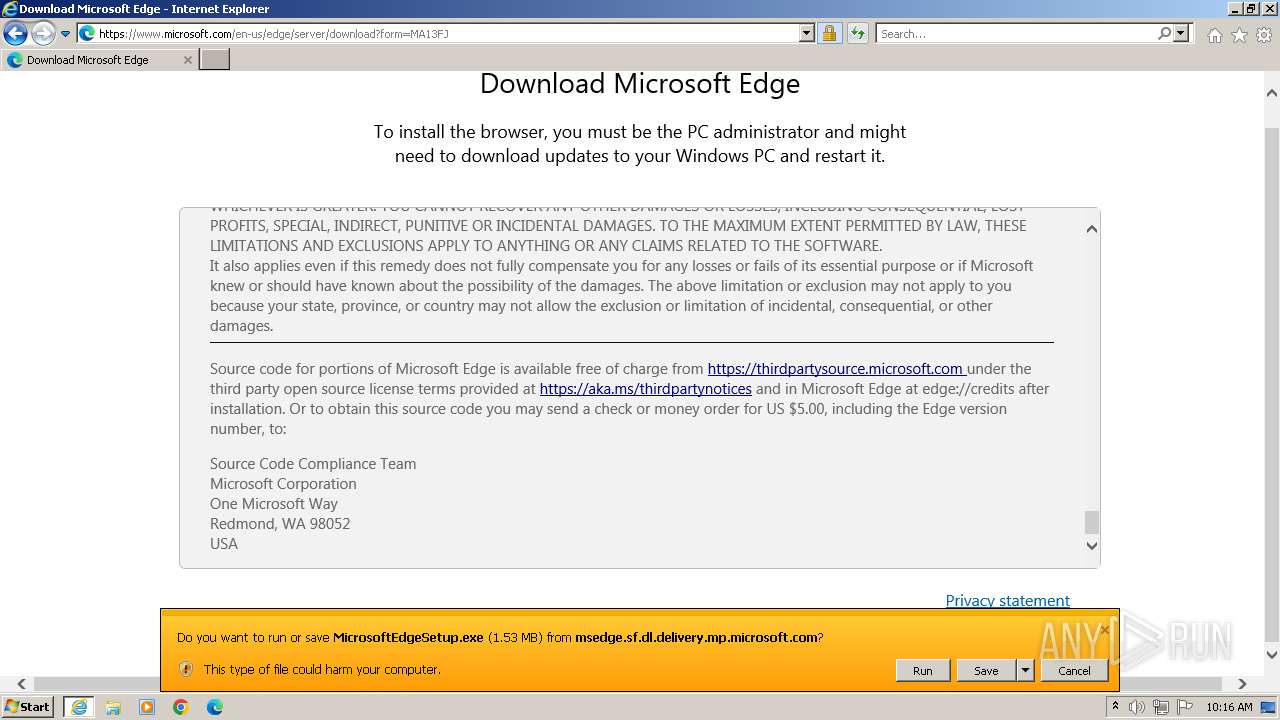
Task: Expand the Save options dropdown arrow
Action: point(1025,671)
